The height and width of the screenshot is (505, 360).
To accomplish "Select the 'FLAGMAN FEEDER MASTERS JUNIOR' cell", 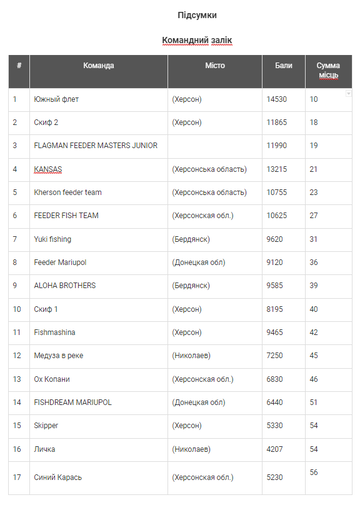I will click(98, 146).
